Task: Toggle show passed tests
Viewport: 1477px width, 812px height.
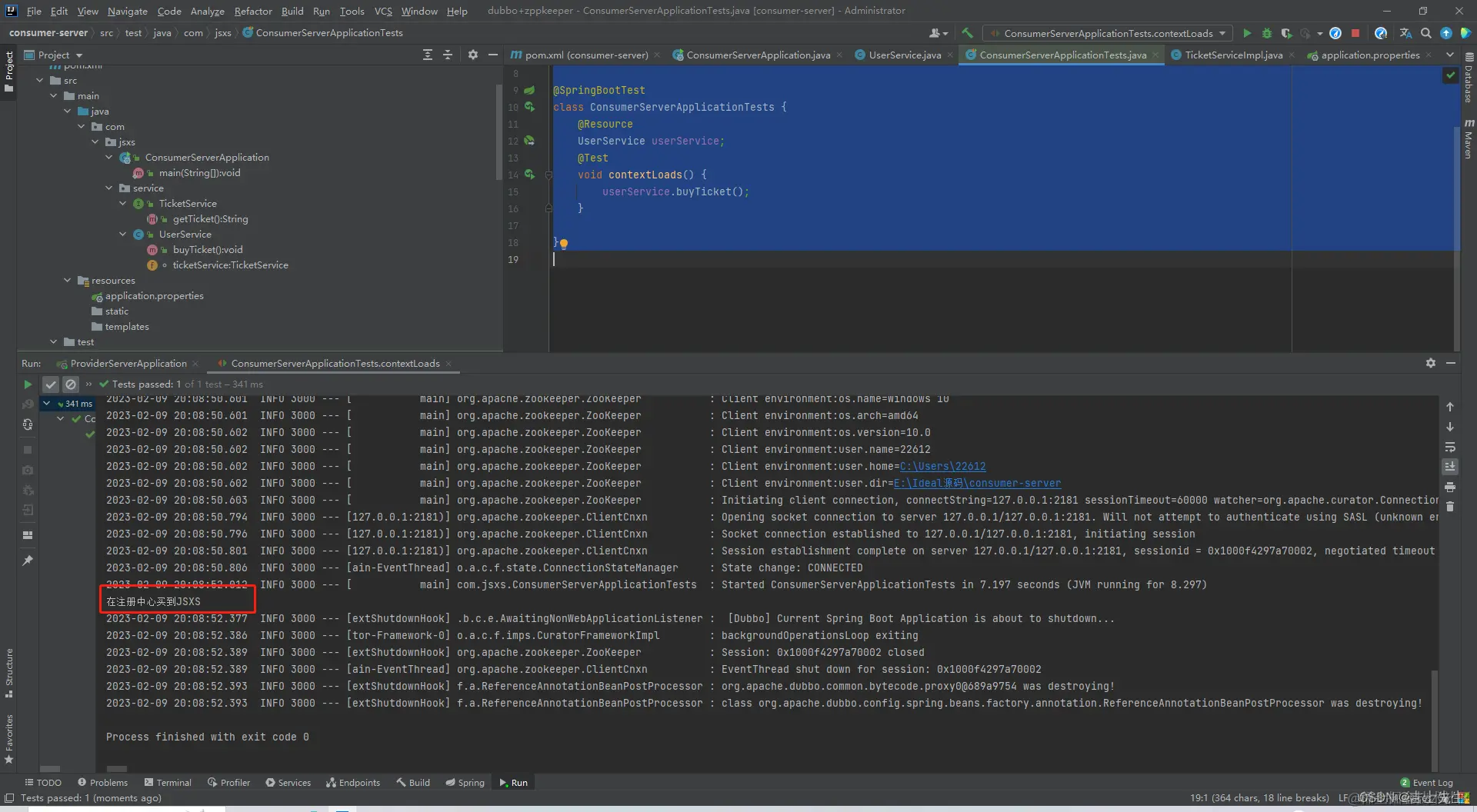Action: pyautogui.click(x=51, y=384)
